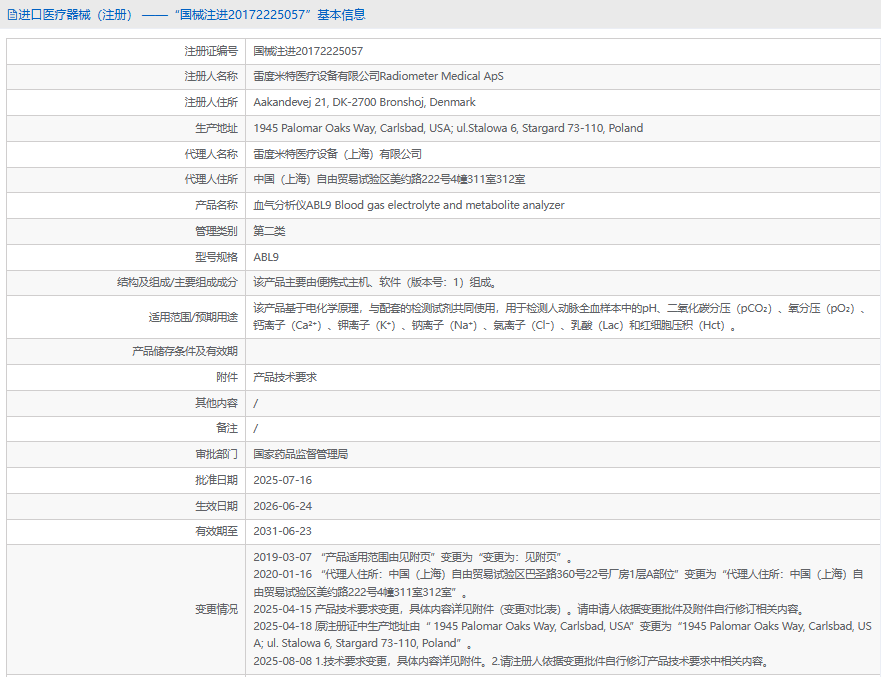881x677 pixels.
Task: Select product name 血气分析仪ABL9 Blood gas analyzer
Action: pos(408,205)
